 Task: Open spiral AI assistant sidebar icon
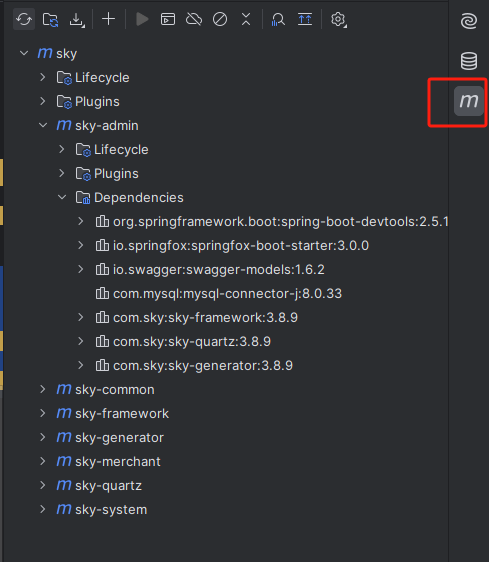pyautogui.click(x=469, y=21)
